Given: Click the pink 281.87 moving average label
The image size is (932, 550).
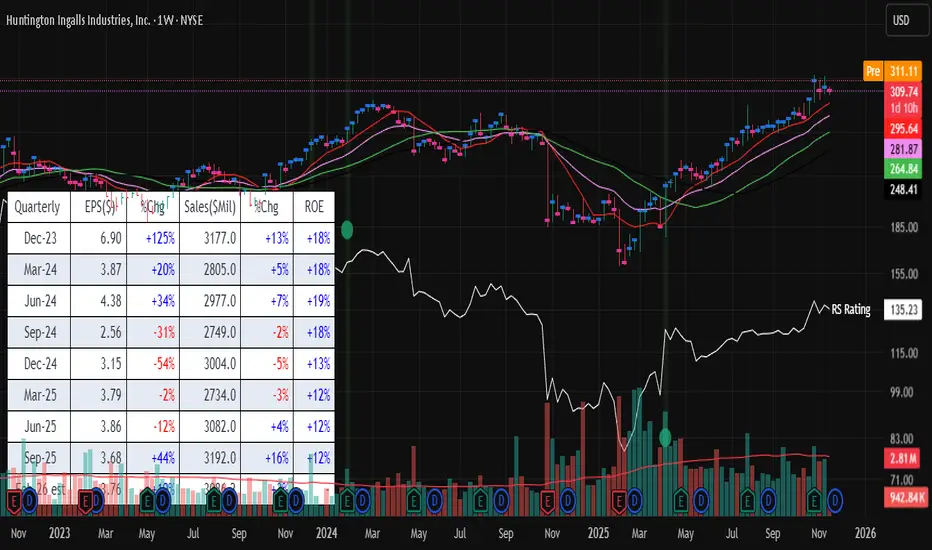Looking at the screenshot, I should click(x=905, y=149).
